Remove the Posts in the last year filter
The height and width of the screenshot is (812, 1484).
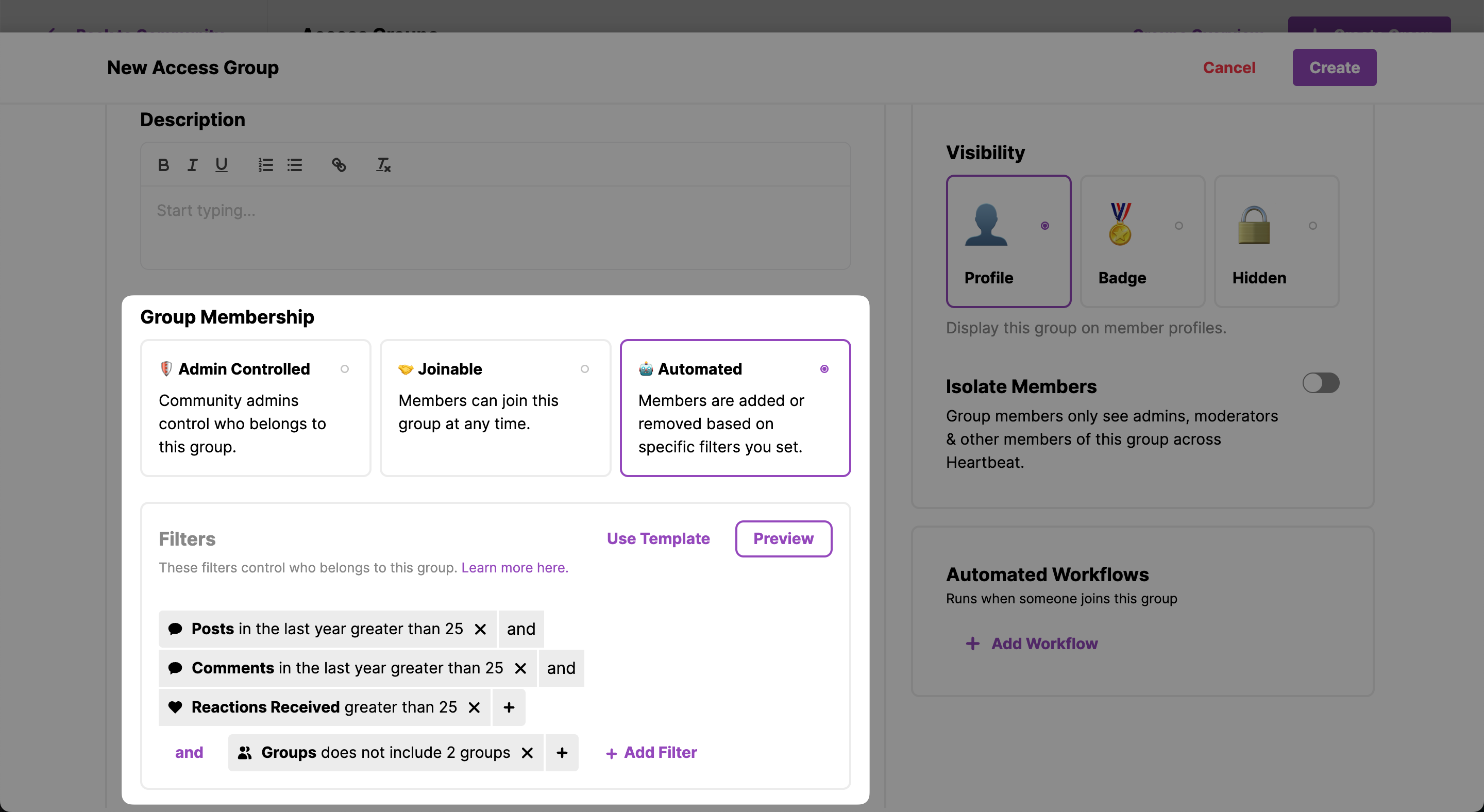(x=480, y=629)
